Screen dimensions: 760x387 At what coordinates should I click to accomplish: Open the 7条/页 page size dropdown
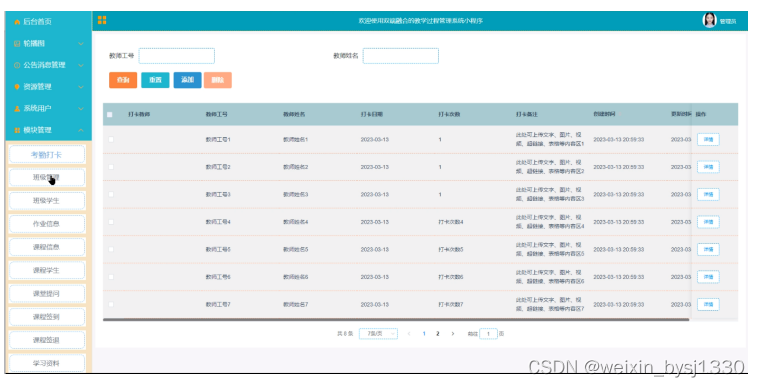(x=378, y=334)
